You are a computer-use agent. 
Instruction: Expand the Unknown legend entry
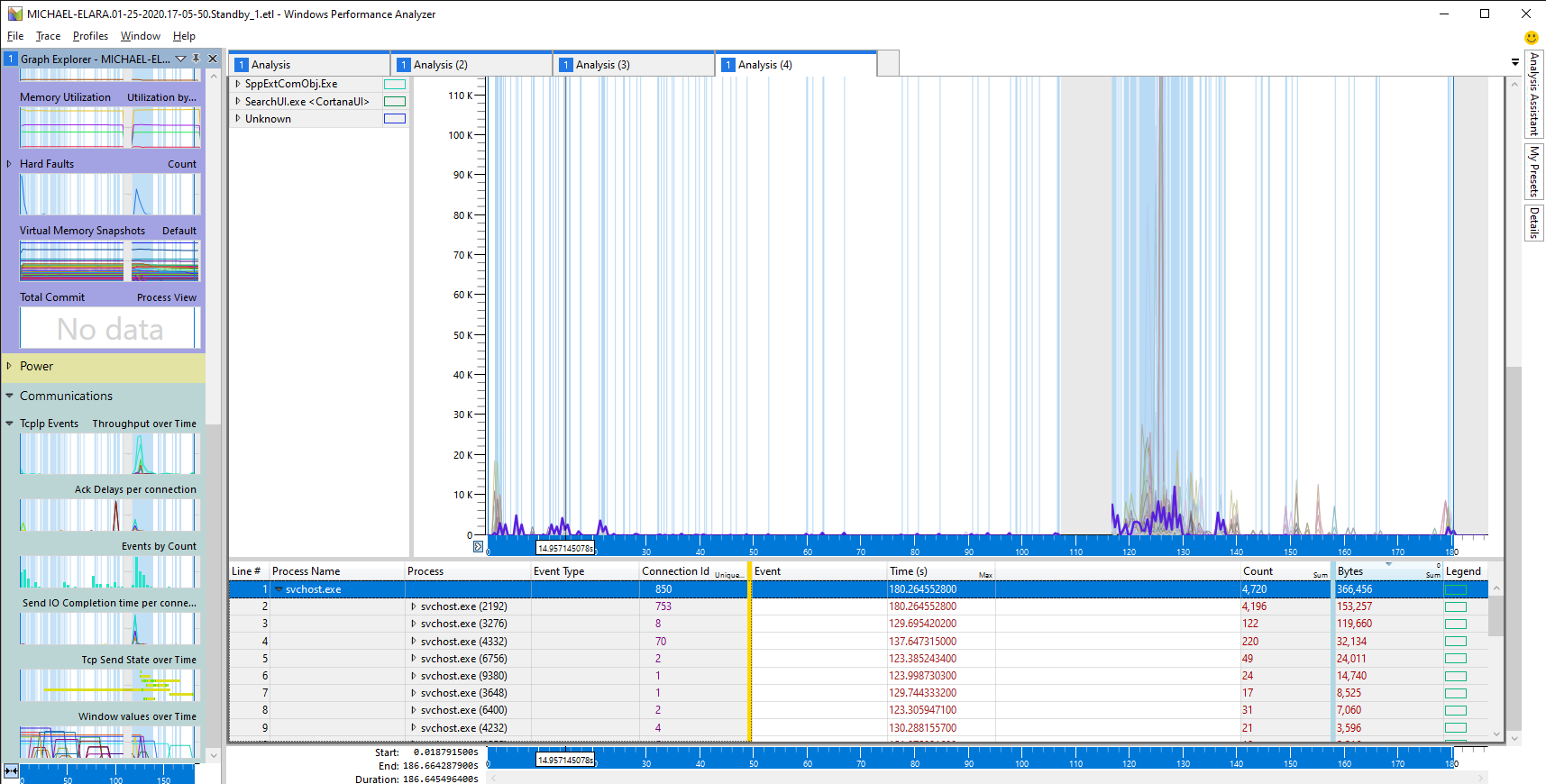[238, 118]
